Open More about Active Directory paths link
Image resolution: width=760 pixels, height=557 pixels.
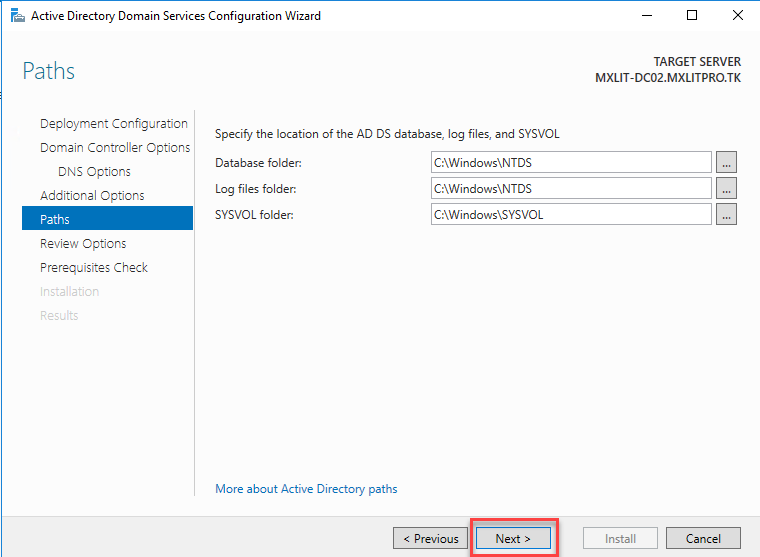(x=306, y=489)
